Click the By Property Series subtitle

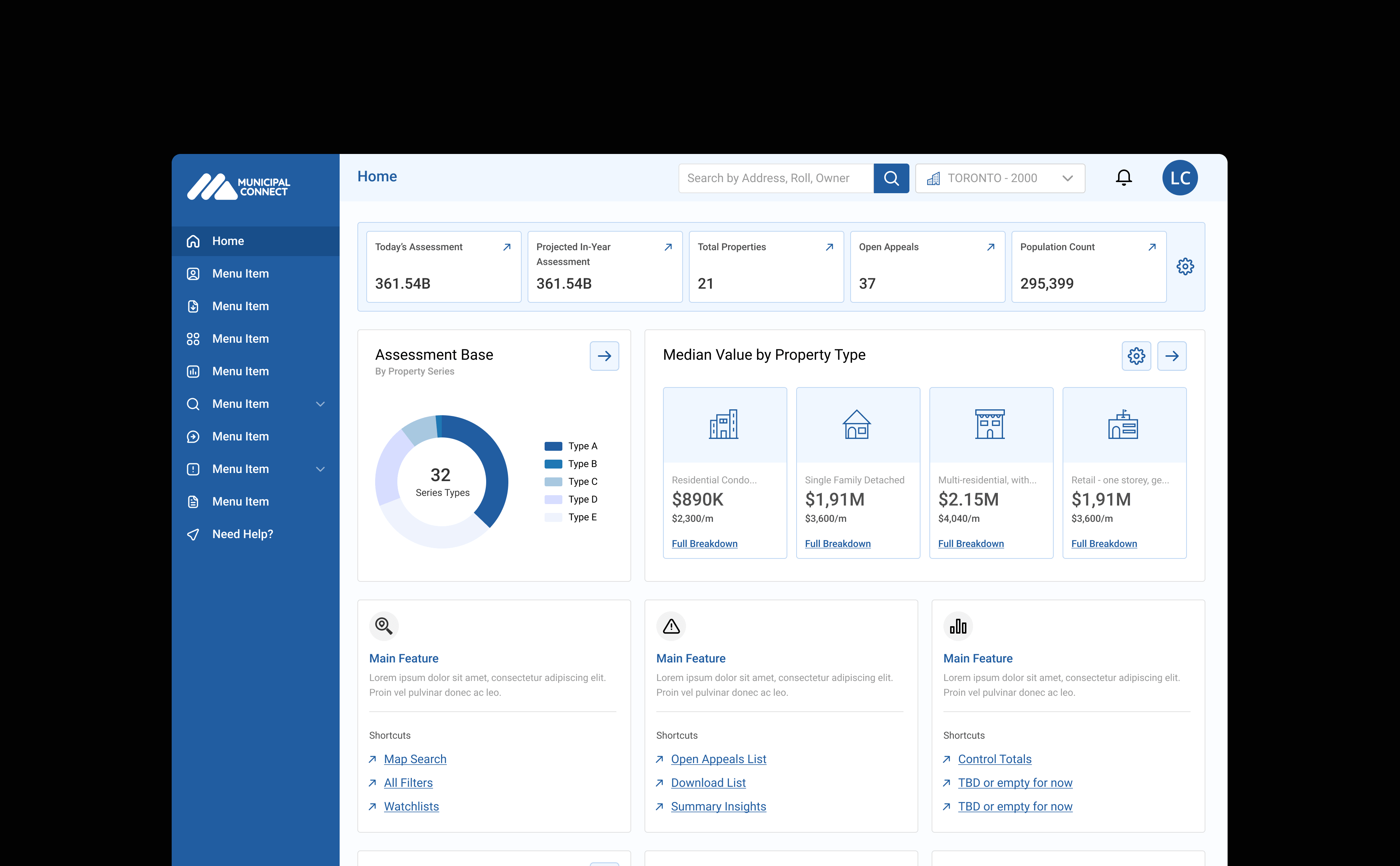click(x=414, y=372)
